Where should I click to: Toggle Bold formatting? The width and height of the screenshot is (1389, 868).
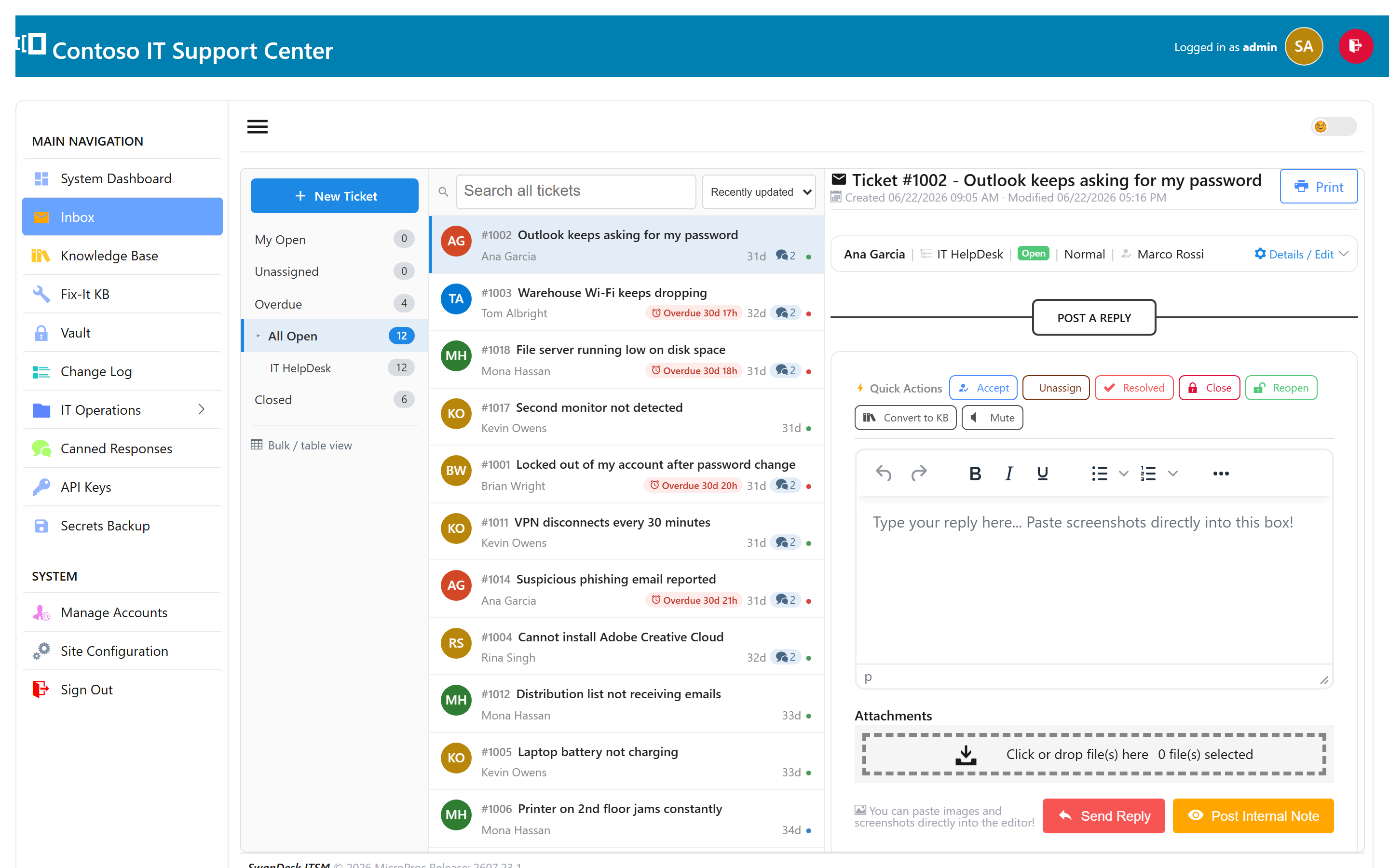(x=975, y=473)
